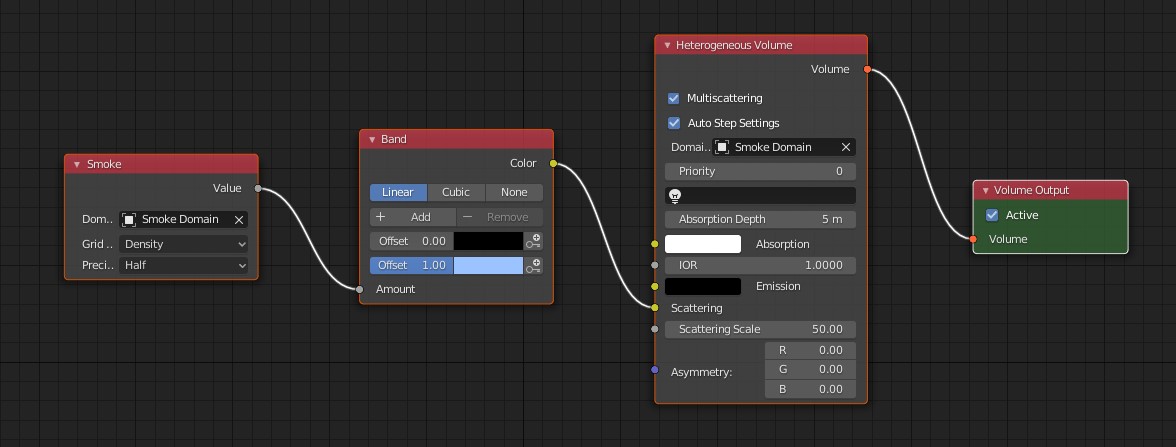Disable the Multiscattering checkbox
The image size is (1176, 447).
pos(674,98)
